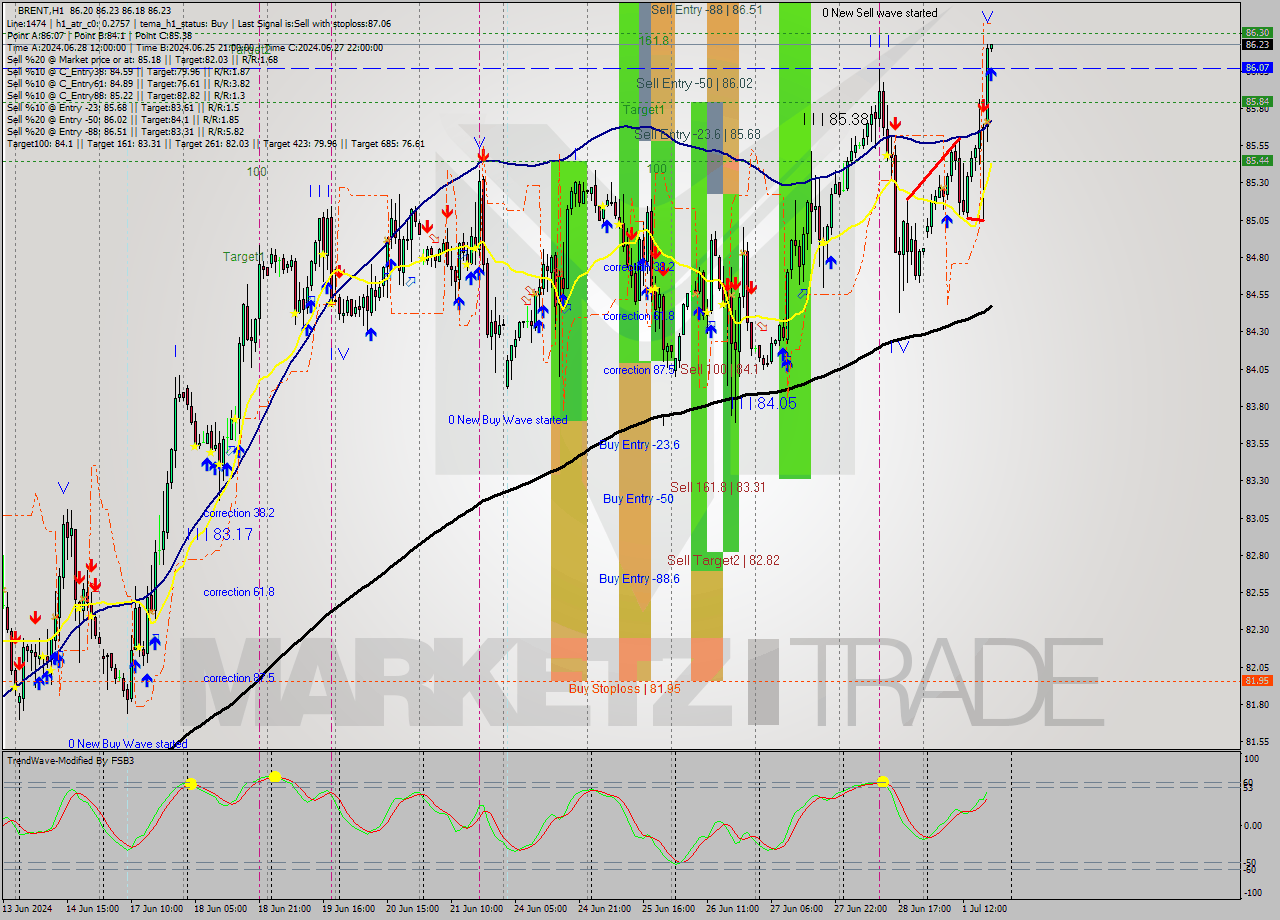This screenshot has height=920, width=1280.
Task: Click the '26 Jun 11:00' time axis label
Action: pos(732,909)
